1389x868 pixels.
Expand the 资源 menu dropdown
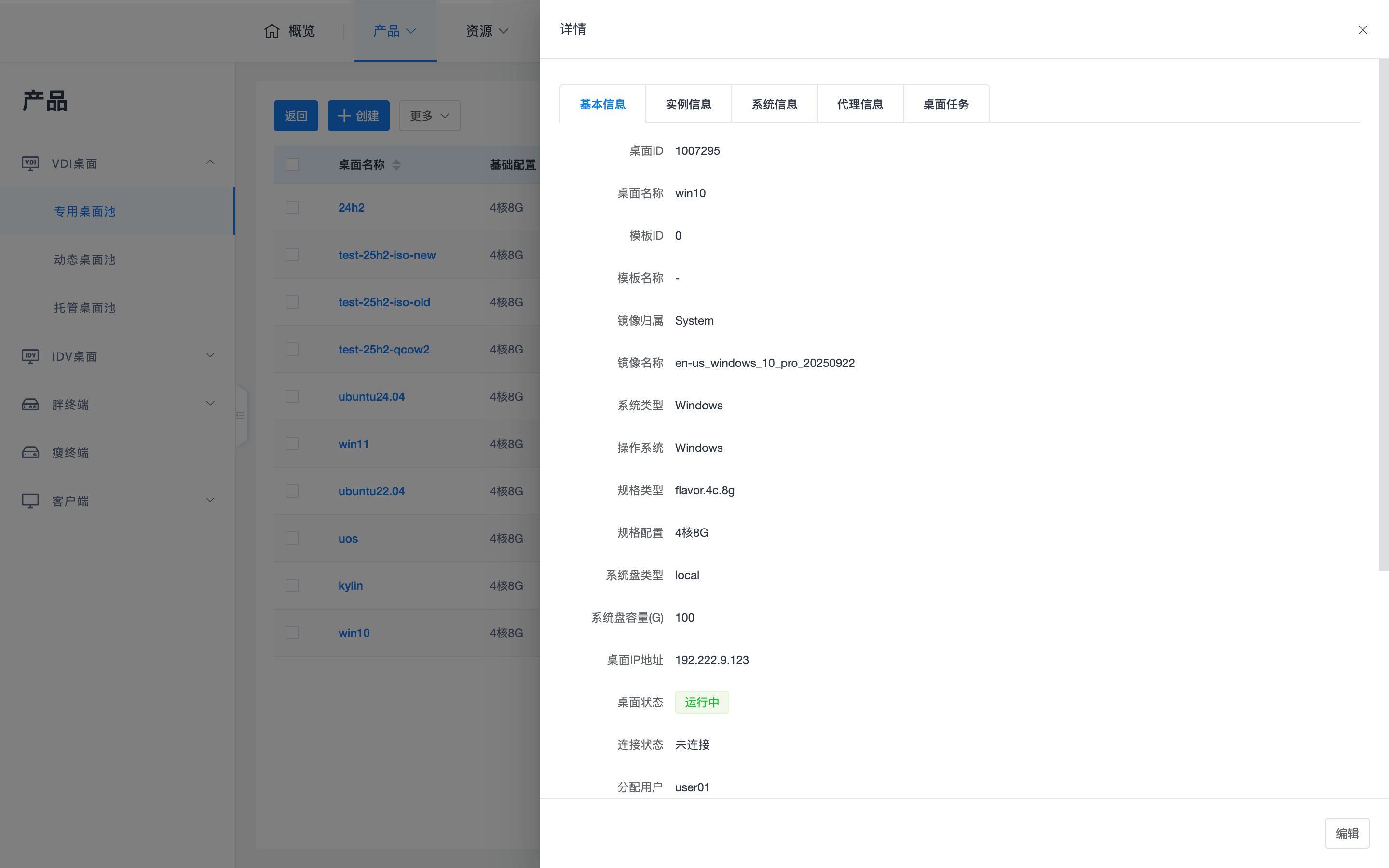point(487,31)
